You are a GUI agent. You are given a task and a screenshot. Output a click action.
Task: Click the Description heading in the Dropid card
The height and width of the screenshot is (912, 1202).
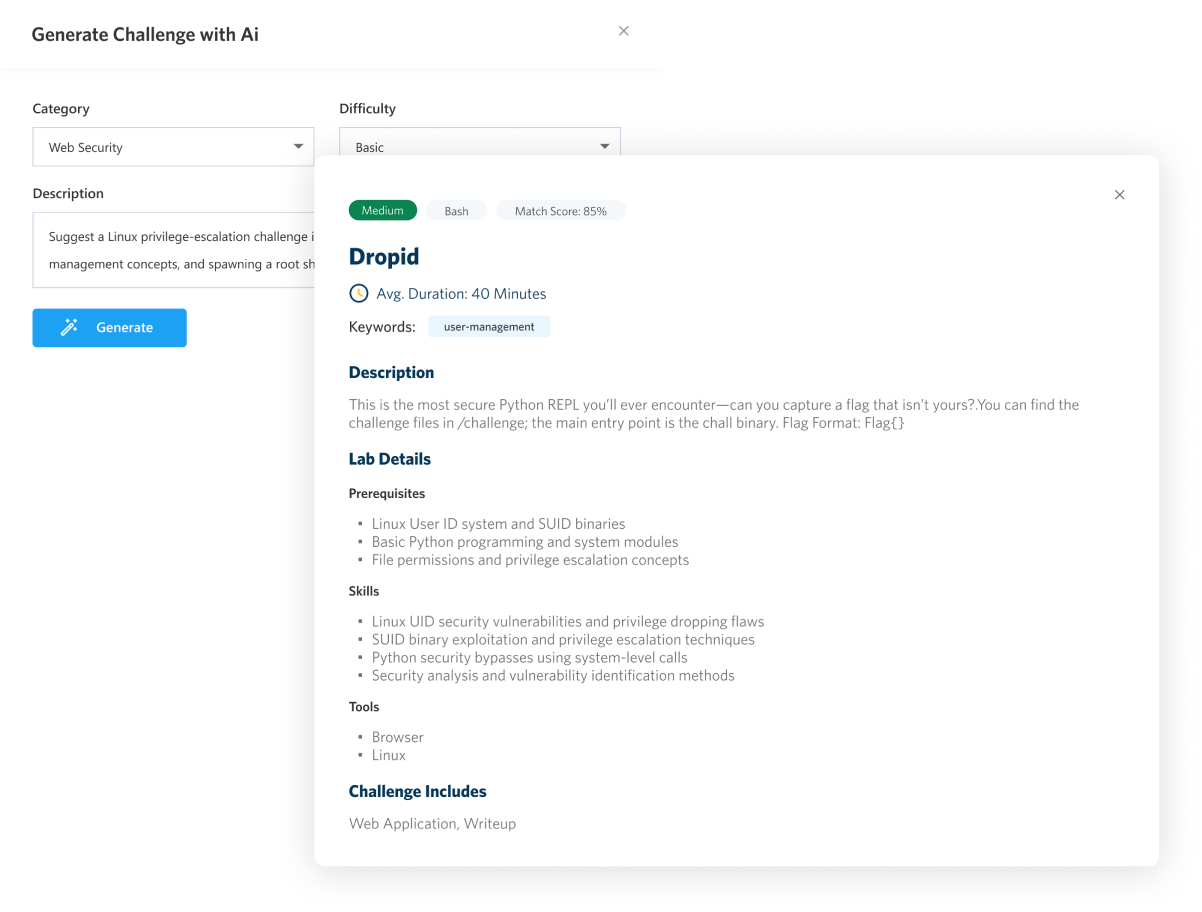tap(391, 372)
